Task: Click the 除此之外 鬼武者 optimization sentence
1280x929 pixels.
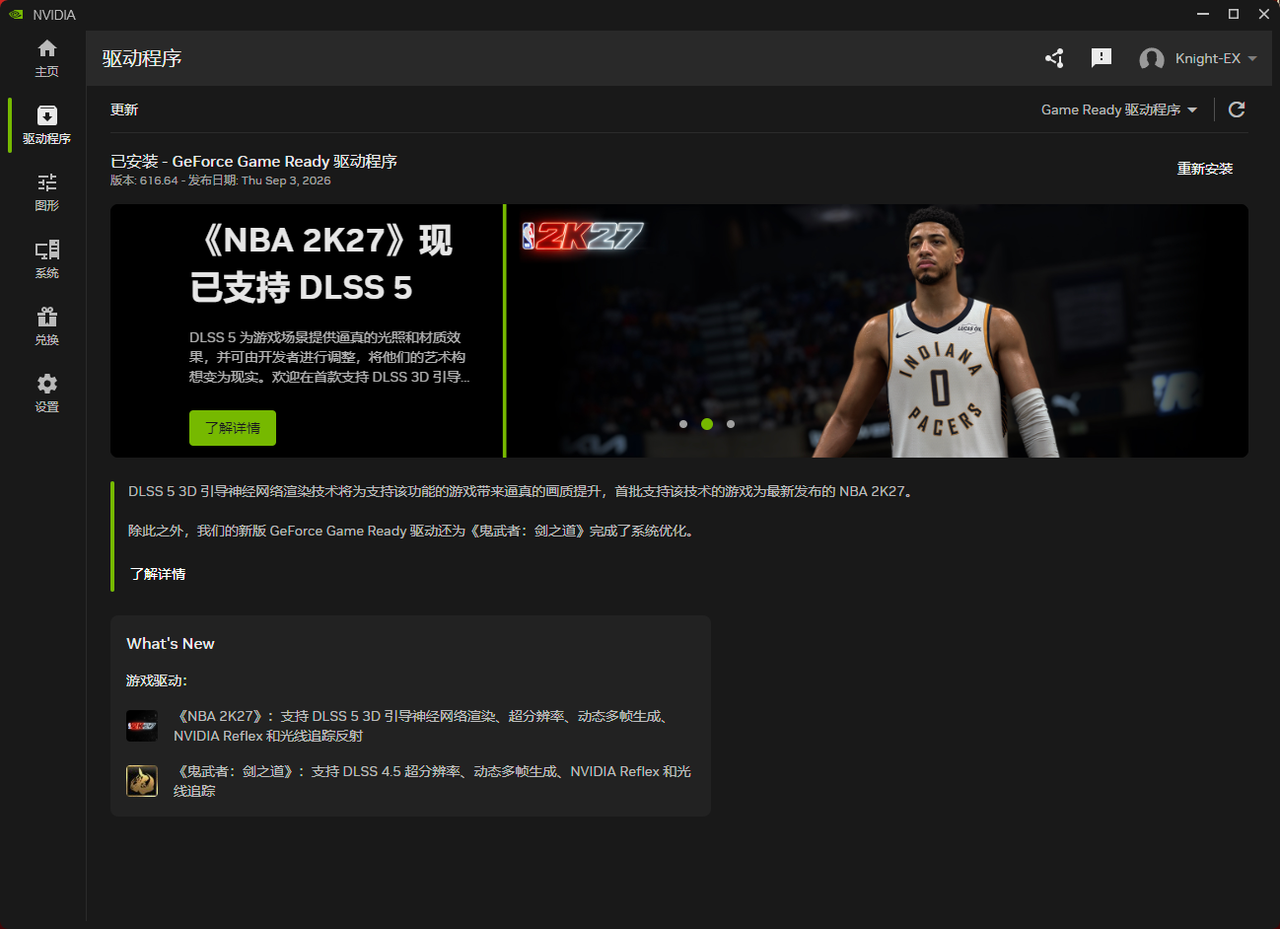Action: coord(411,531)
